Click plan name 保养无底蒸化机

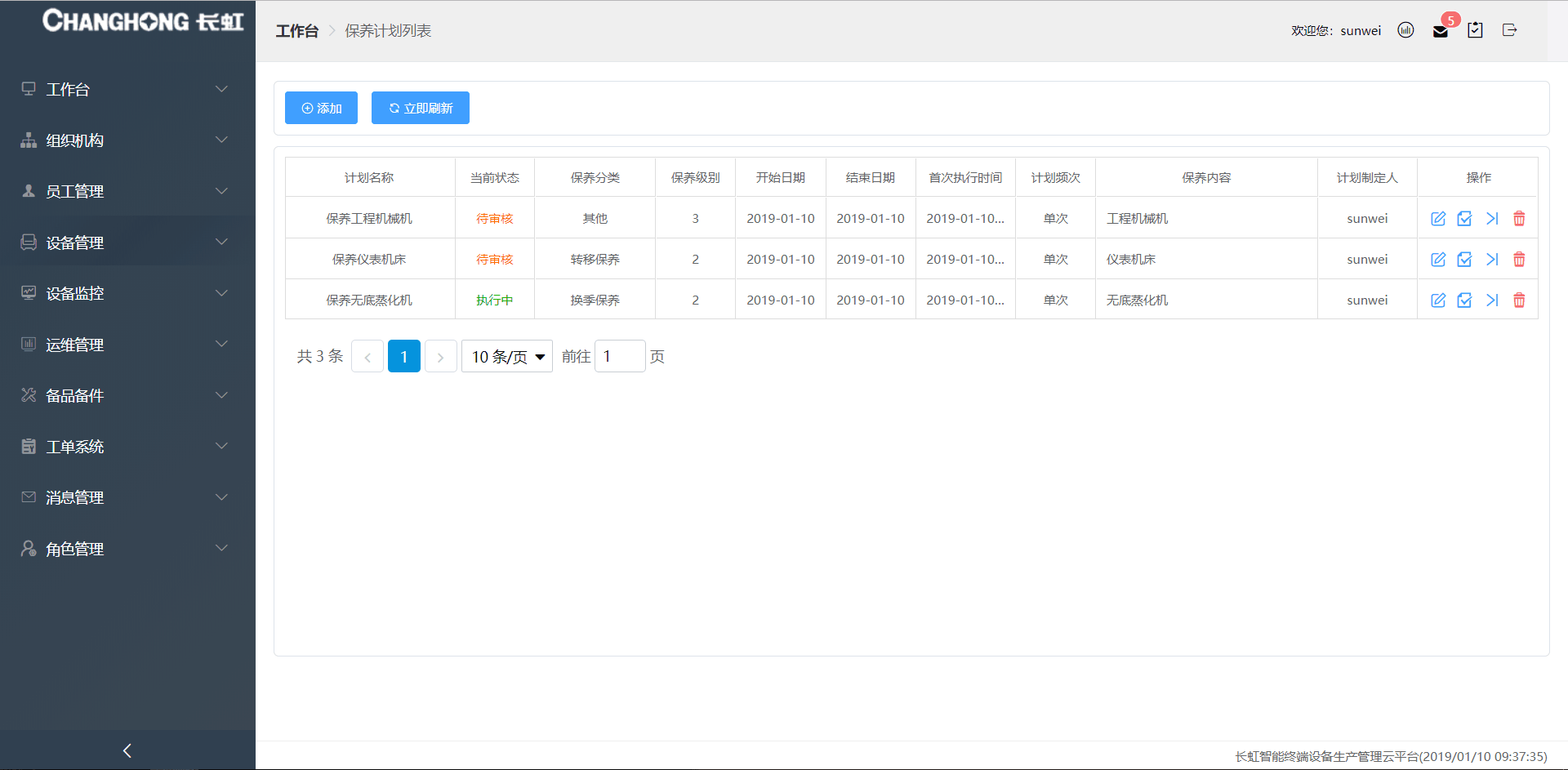tap(369, 300)
